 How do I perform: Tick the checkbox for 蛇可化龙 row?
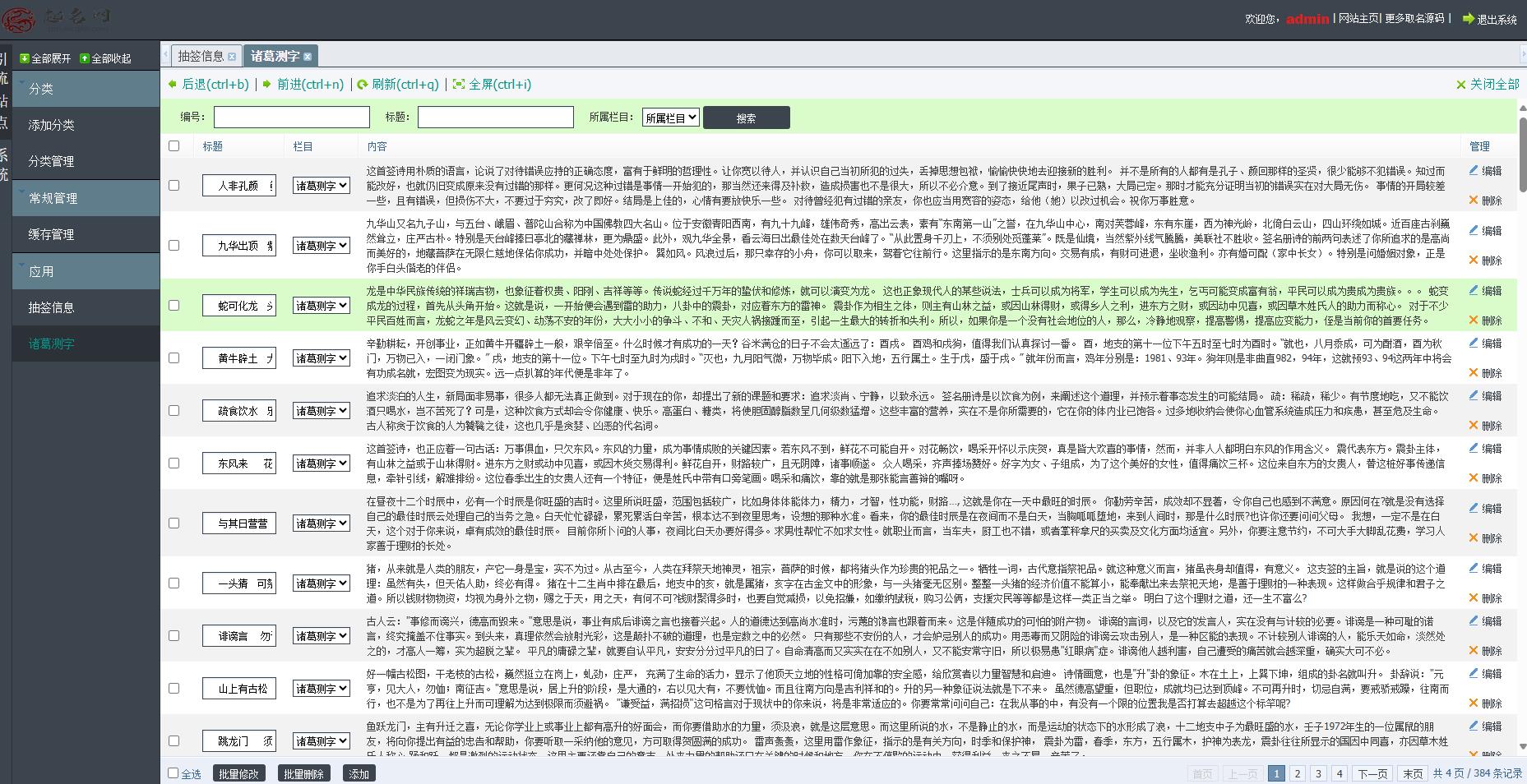point(174,305)
